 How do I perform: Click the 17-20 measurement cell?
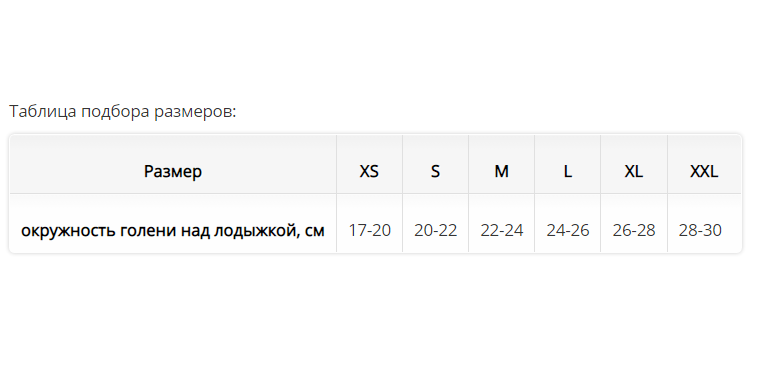click(369, 230)
